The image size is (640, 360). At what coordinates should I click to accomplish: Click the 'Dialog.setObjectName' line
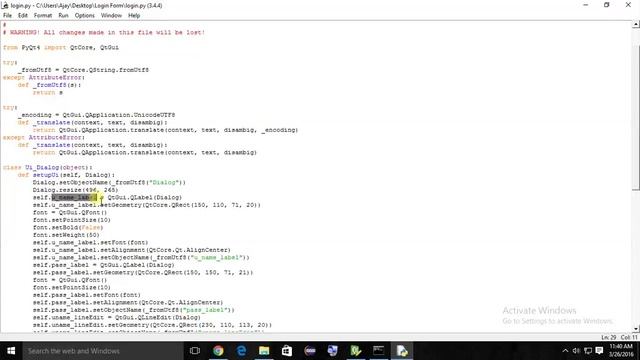(x=109, y=182)
